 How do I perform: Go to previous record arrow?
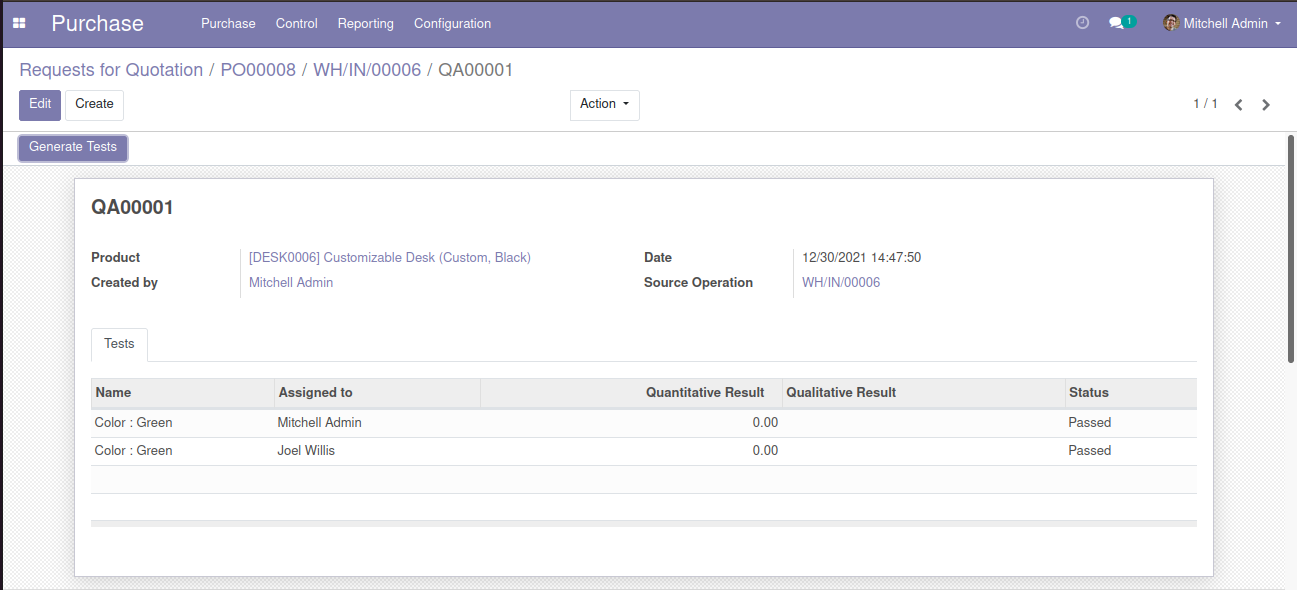click(1239, 104)
